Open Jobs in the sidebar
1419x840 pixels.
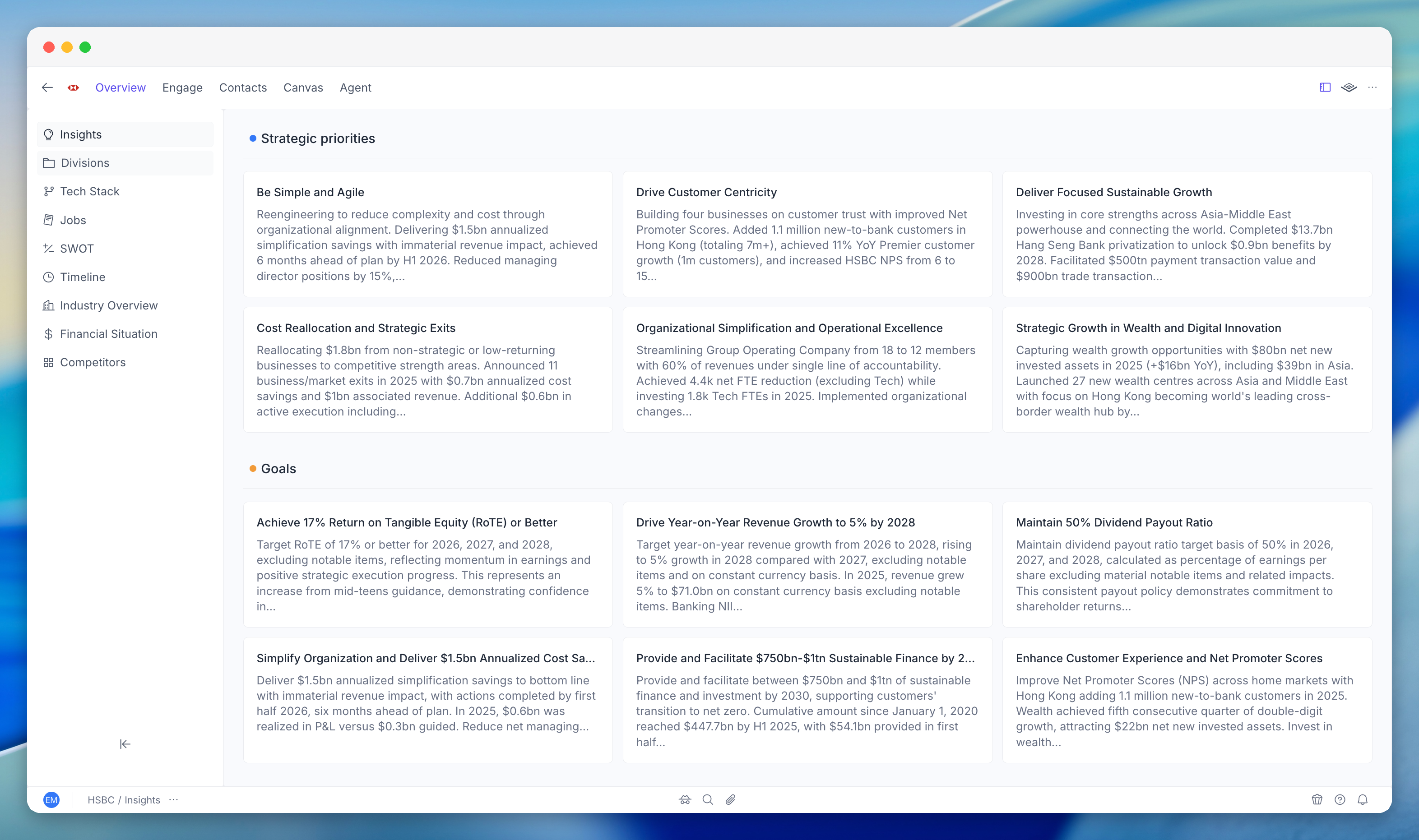pyautogui.click(x=125, y=220)
